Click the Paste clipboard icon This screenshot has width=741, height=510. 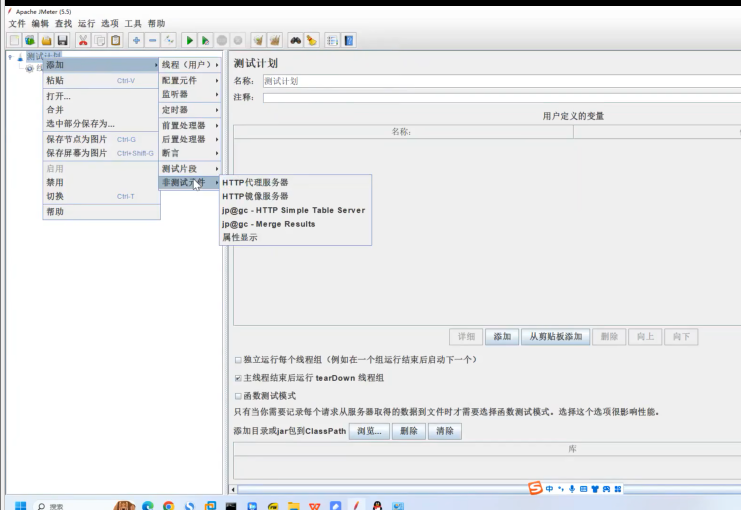tap(115, 41)
